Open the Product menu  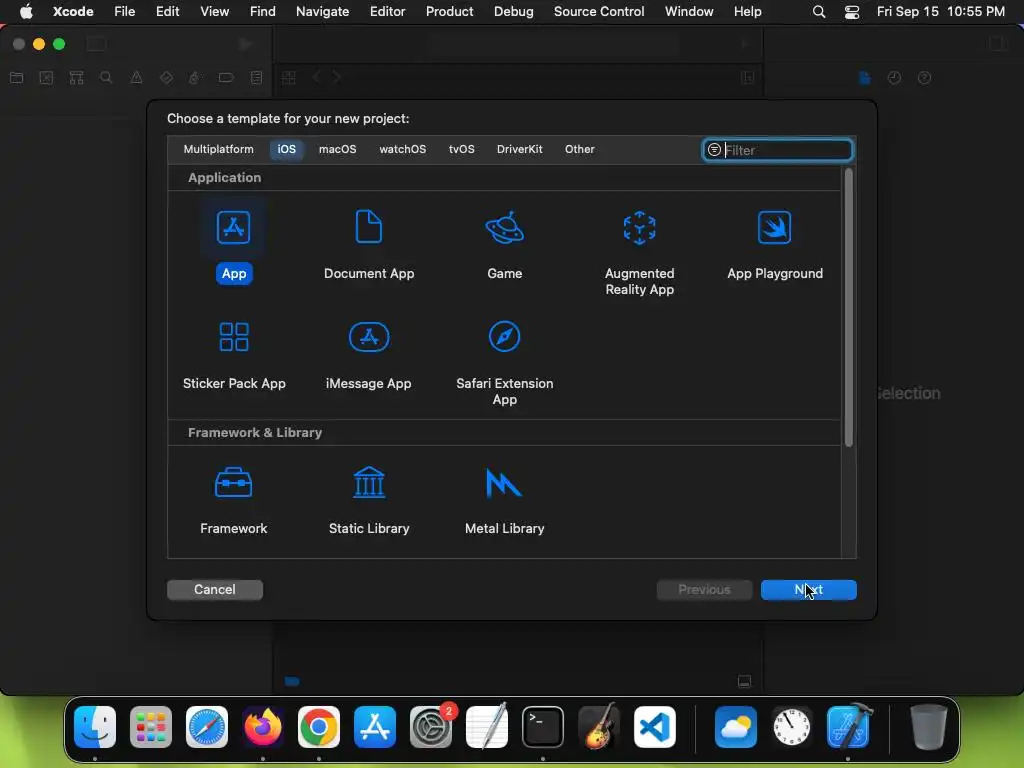pos(449,11)
